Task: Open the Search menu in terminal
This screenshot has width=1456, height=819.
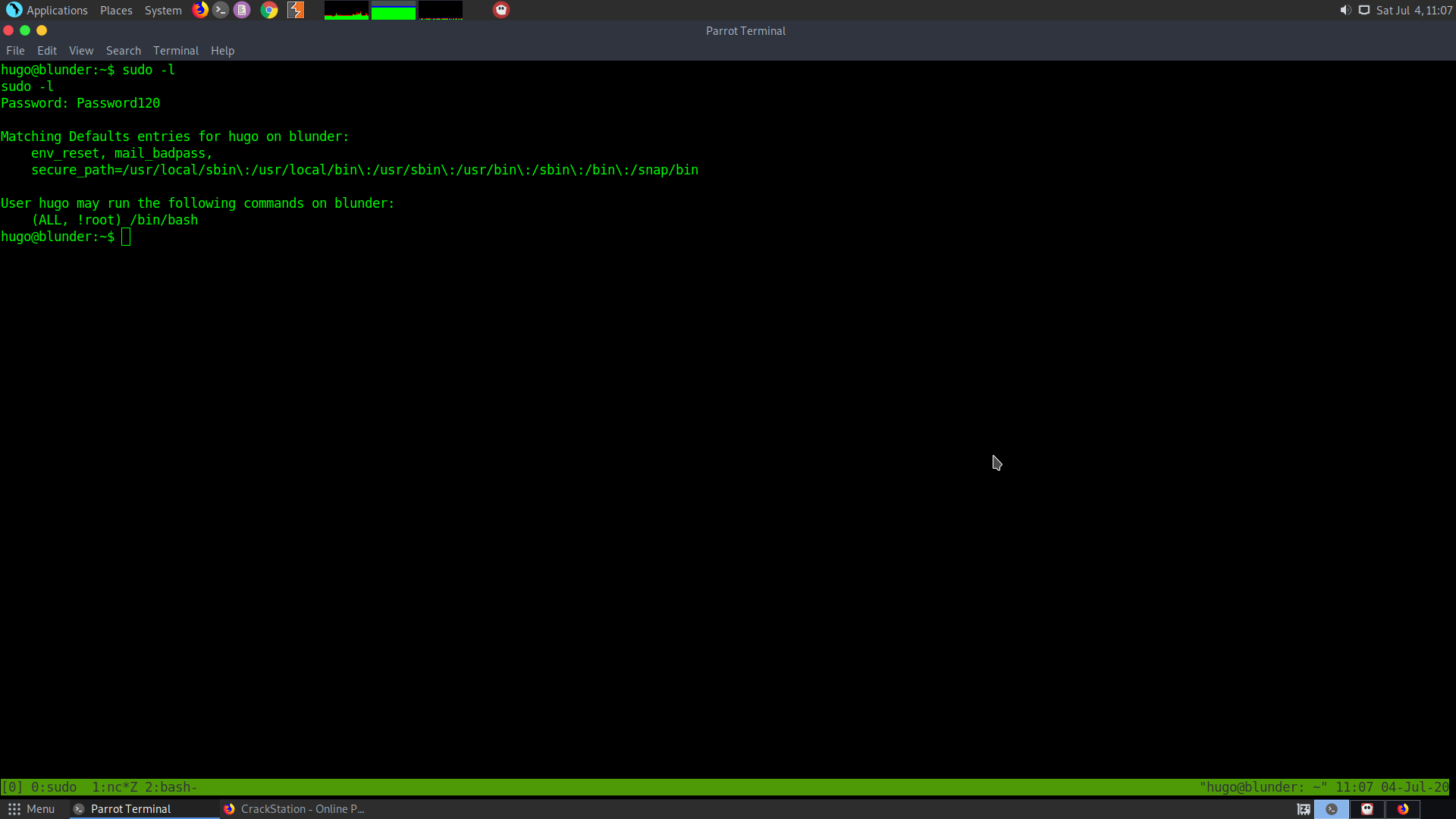Action: coord(123,51)
